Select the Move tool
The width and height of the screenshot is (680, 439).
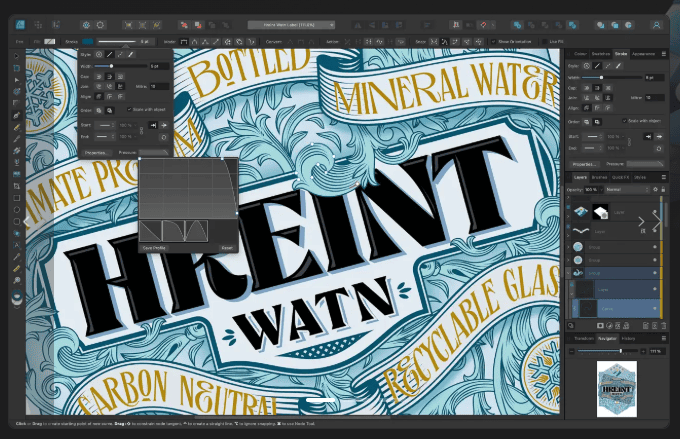point(16,56)
